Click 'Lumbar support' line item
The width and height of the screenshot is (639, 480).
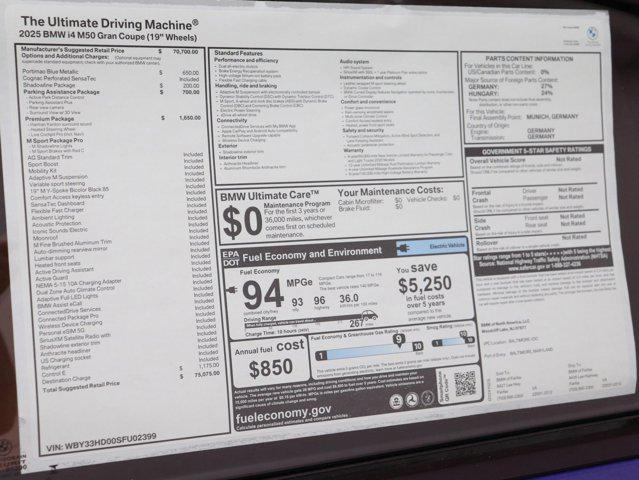point(54,258)
